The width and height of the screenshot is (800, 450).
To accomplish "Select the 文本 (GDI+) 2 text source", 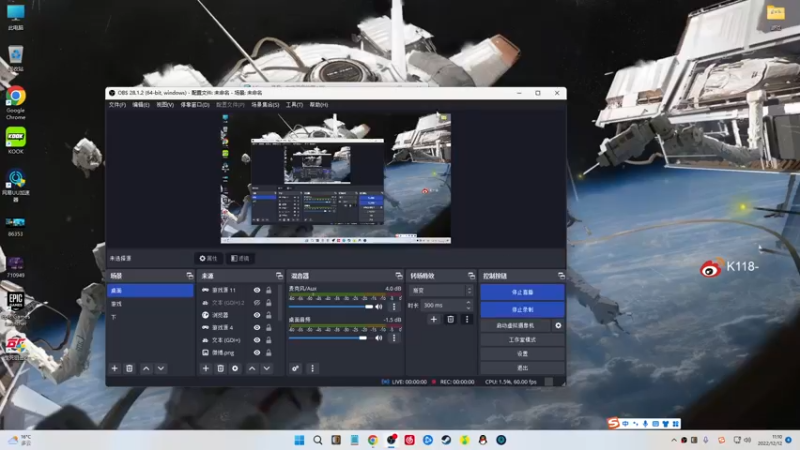I will (x=228, y=303).
